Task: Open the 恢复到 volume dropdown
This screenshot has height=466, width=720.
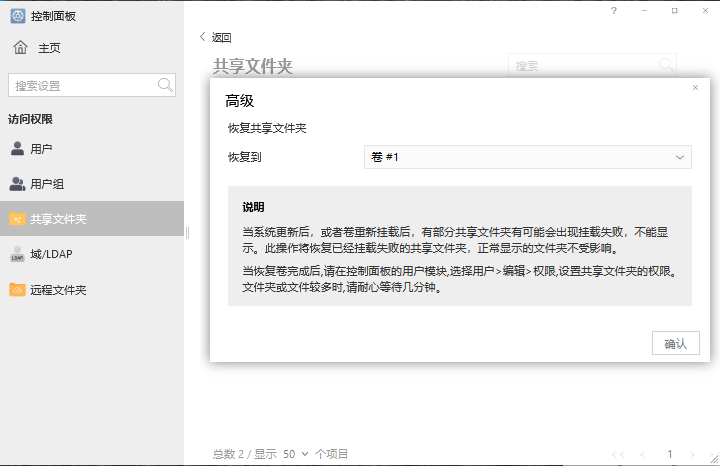Action: click(528, 157)
